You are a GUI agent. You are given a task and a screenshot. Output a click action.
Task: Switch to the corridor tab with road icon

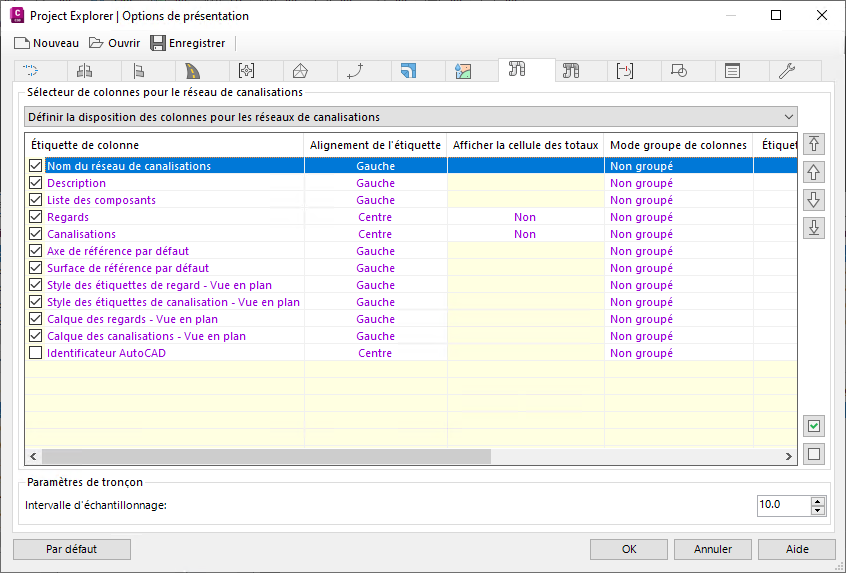[x=193, y=71]
